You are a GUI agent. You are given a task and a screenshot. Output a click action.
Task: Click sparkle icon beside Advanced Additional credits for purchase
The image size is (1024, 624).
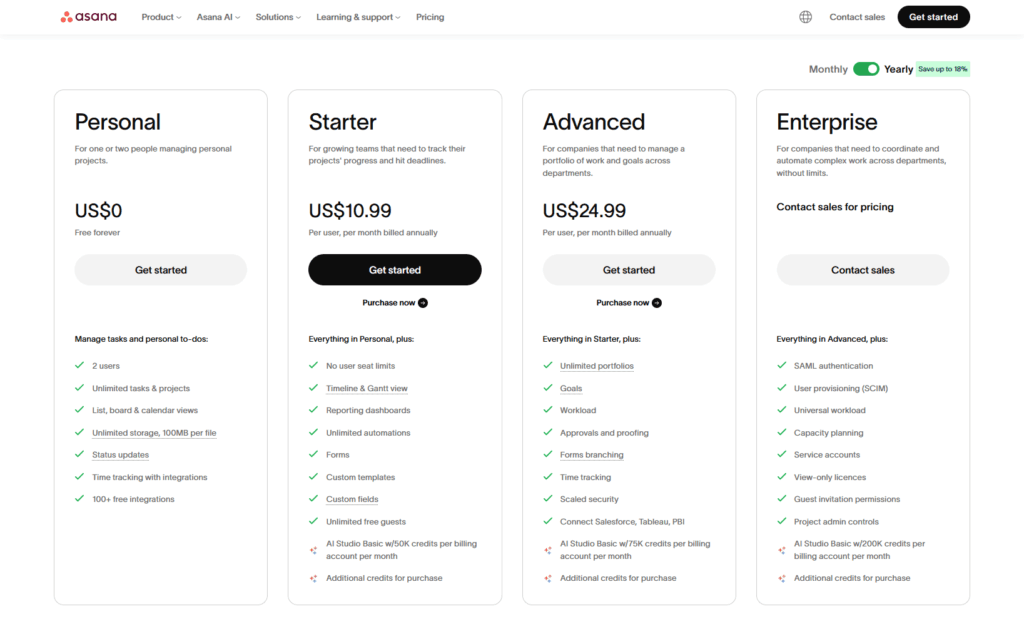547,578
